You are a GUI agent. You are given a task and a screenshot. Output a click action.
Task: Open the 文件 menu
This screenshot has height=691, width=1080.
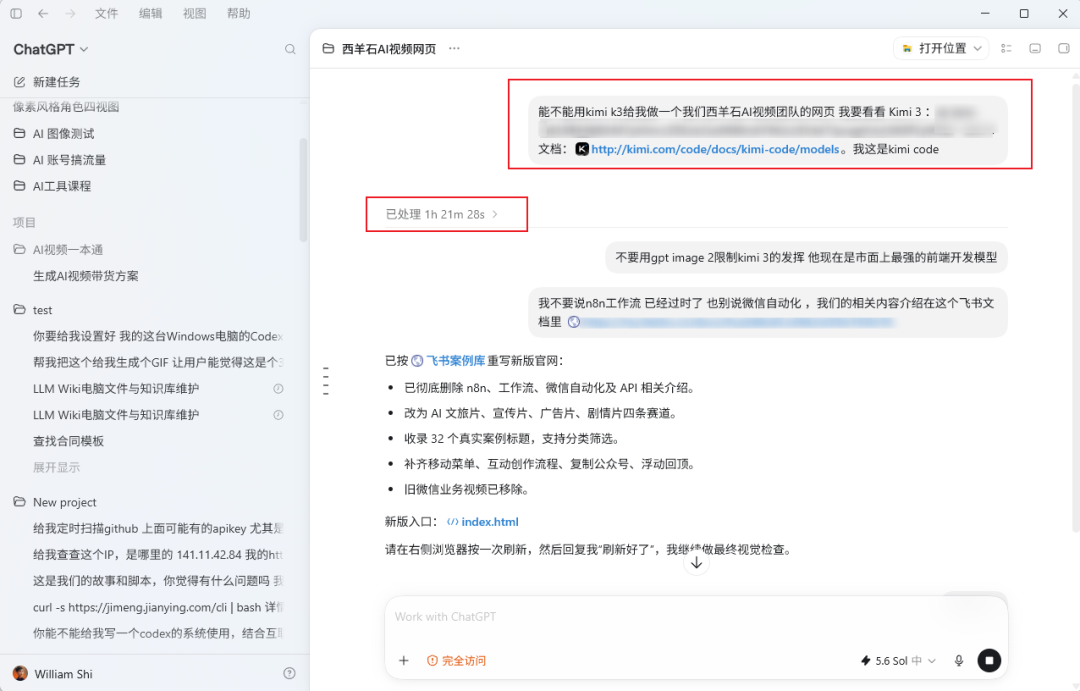click(106, 14)
